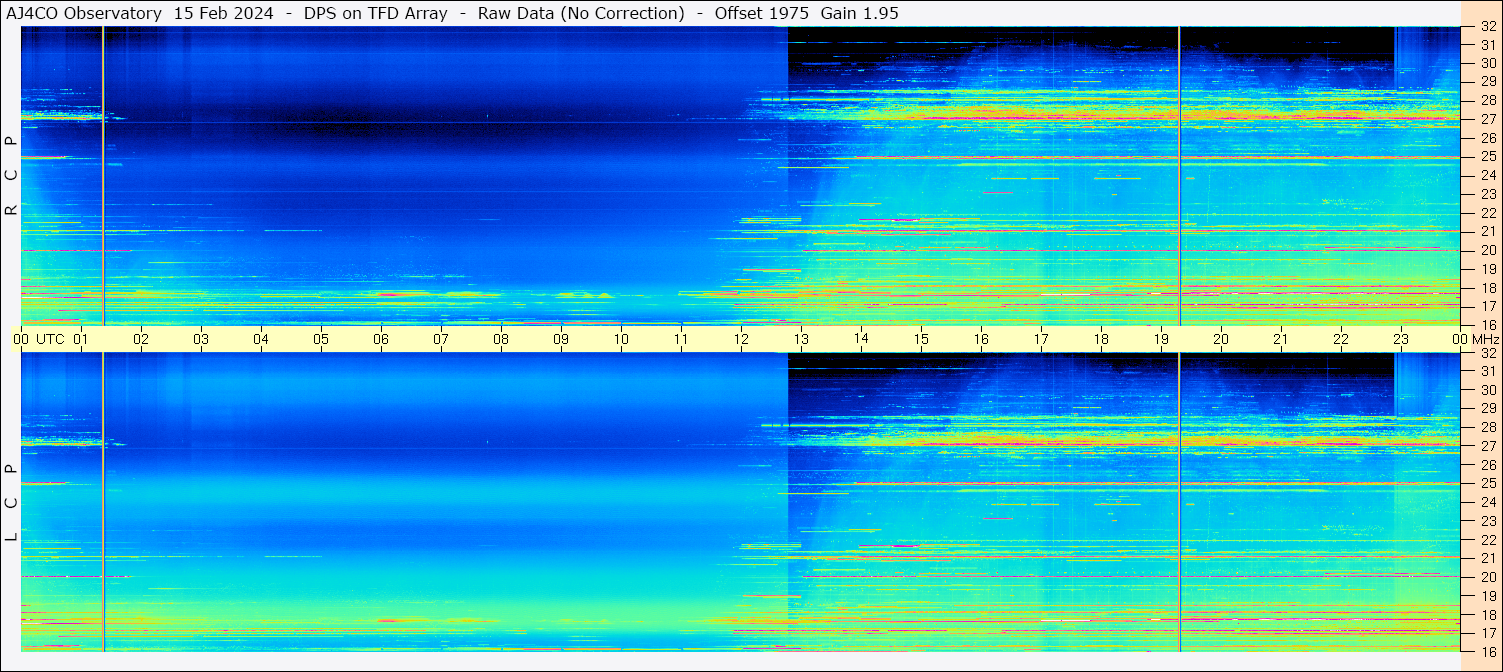Click the LCP vertical label of lower panel
The height and width of the screenshot is (672, 1503).
(11, 503)
